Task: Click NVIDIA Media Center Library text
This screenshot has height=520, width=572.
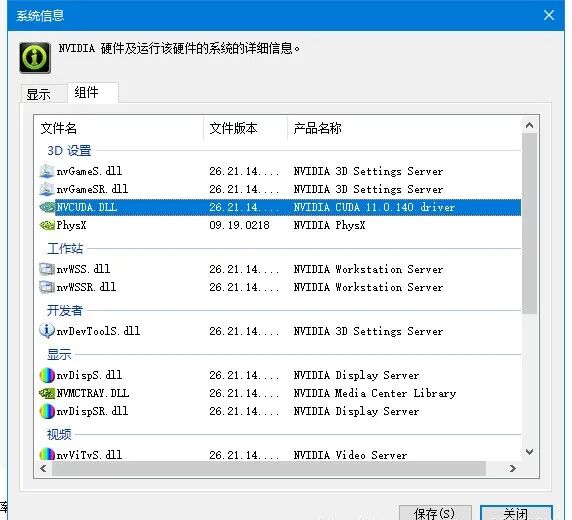Action: click(375, 393)
